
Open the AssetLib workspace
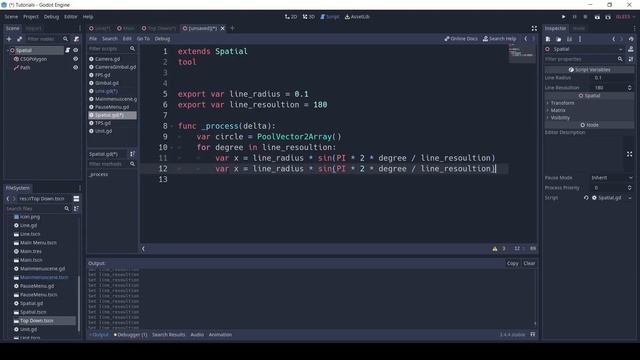click(x=357, y=17)
